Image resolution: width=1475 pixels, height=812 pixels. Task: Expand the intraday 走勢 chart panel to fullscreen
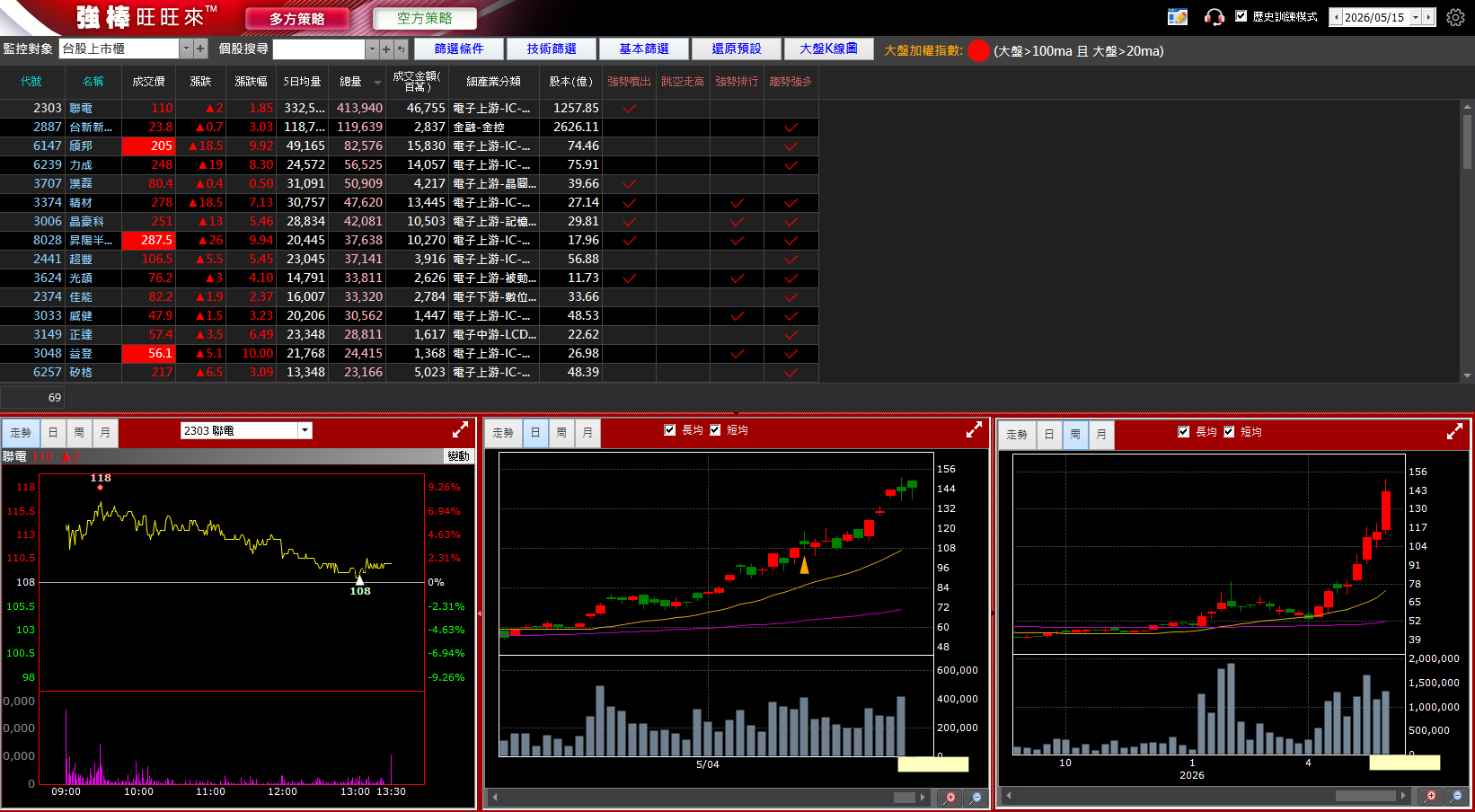pyautogui.click(x=460, y=429)
